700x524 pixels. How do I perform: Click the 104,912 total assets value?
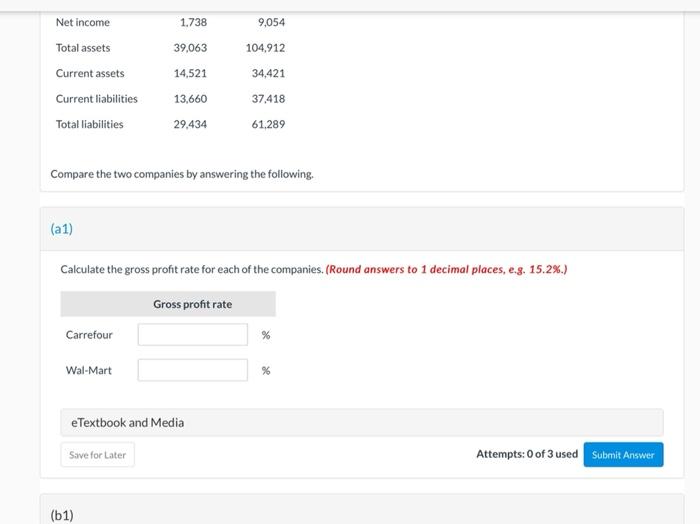point(265,48)
